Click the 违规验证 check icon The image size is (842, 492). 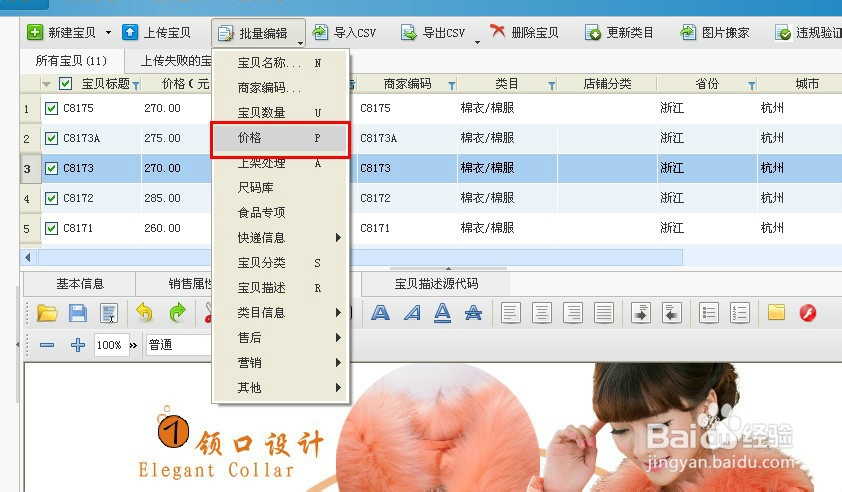click(x=783, y=32)
